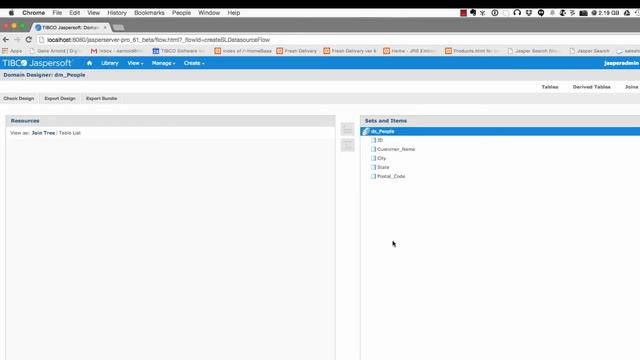The image size is (640, 360).
Task: Click the browser back arrow
Action: 6,40
